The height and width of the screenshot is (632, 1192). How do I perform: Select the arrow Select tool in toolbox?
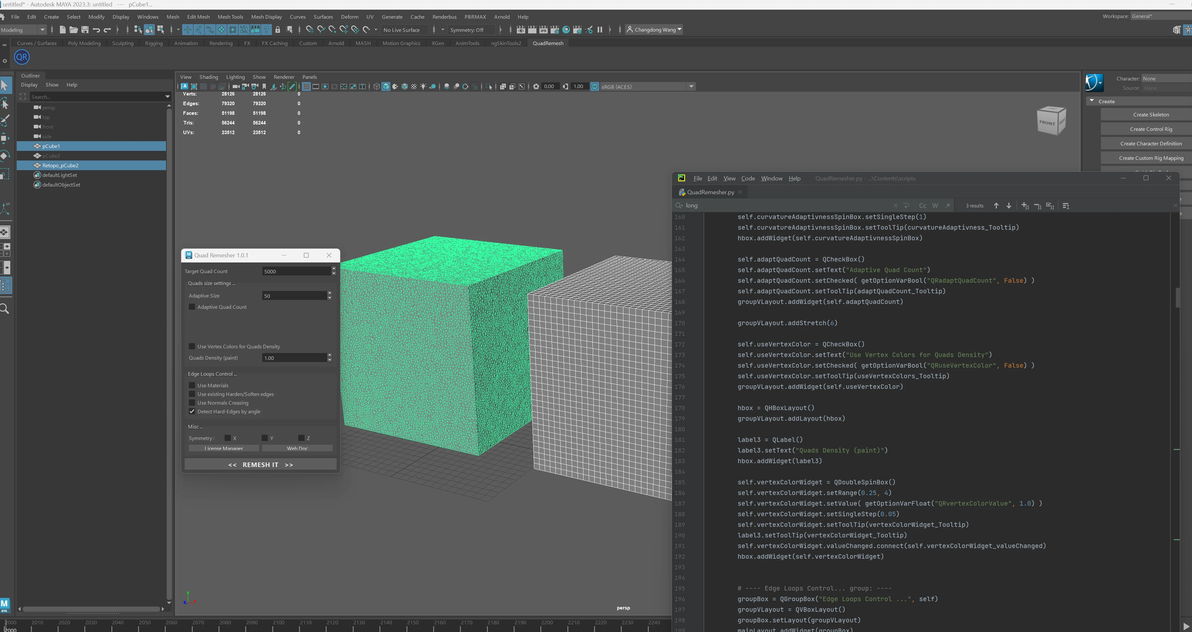[5, 87]
